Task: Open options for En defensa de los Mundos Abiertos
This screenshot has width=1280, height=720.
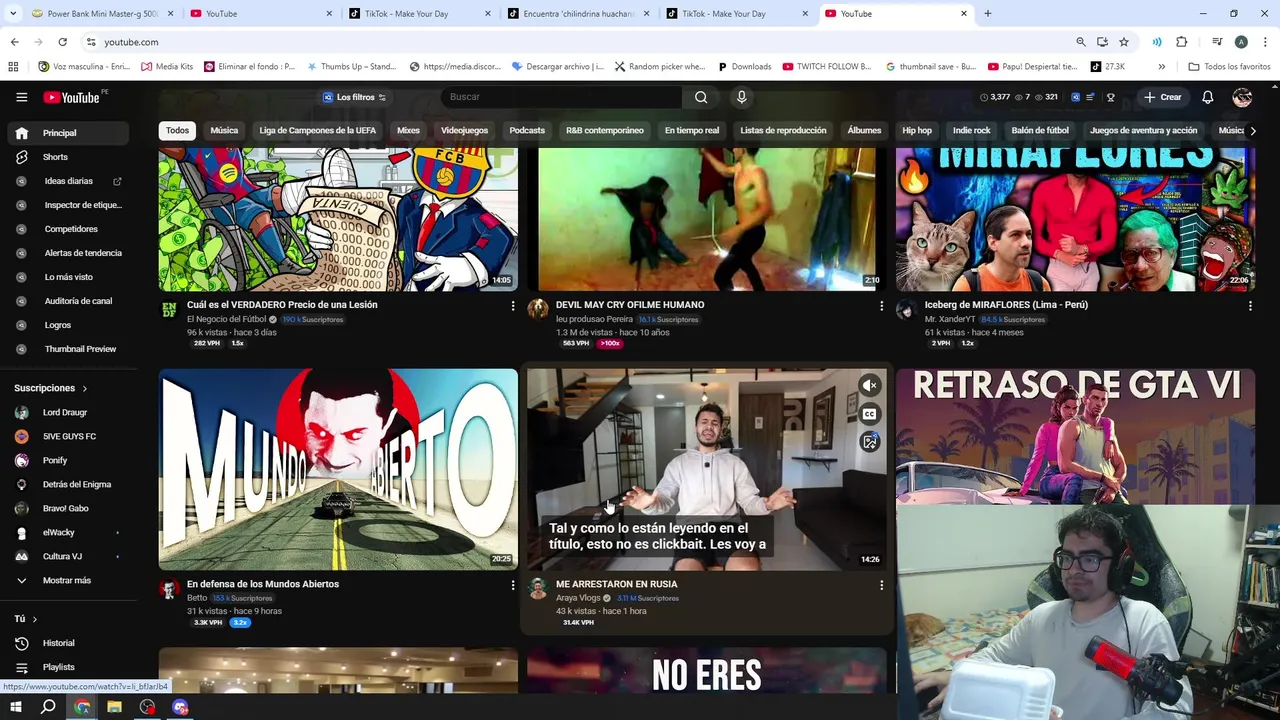Action: click(x=513, y=584)
